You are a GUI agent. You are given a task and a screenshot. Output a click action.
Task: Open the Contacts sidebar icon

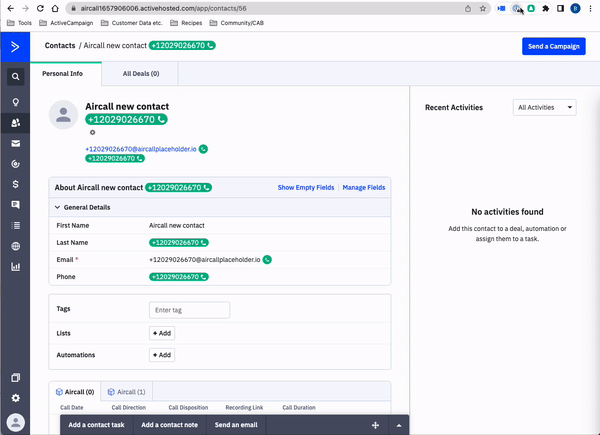coord(15,123)
